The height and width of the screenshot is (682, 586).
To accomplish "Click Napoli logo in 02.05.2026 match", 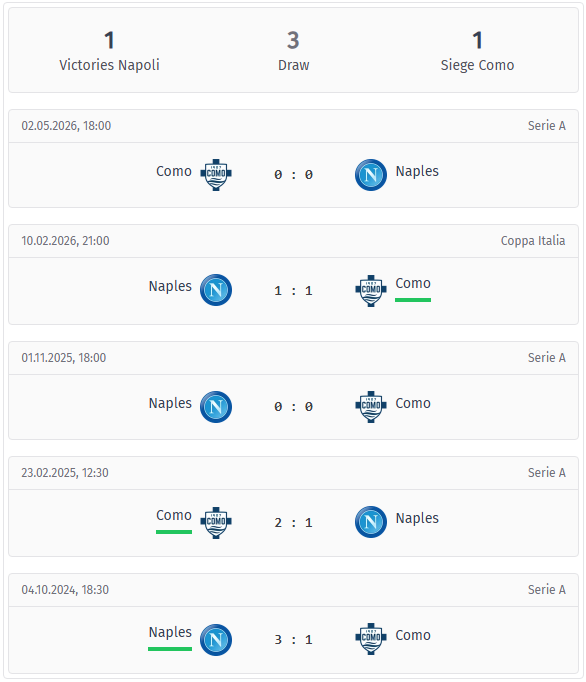I will 371,175.
